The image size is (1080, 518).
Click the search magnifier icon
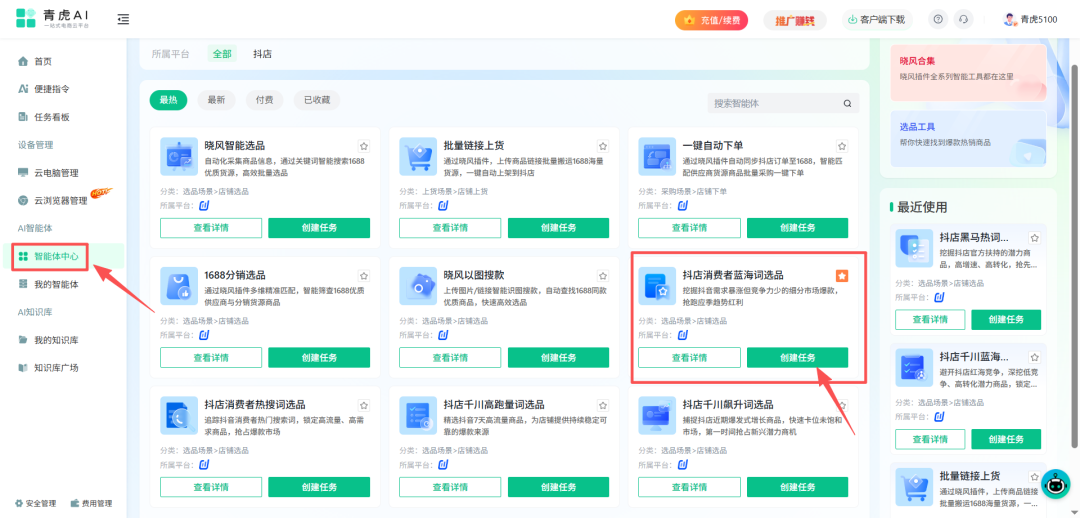(x=848, y=103)
